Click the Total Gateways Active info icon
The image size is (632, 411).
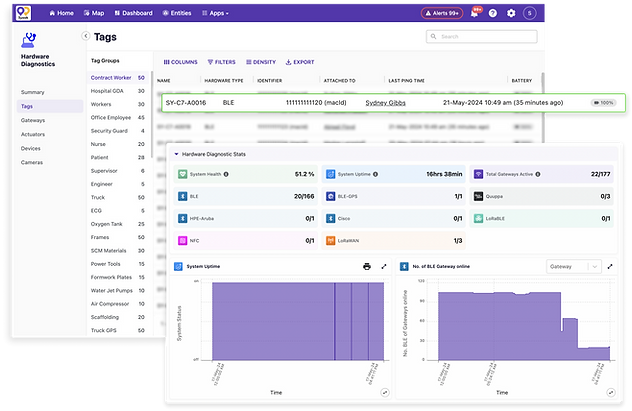click(x=538, y=174)
